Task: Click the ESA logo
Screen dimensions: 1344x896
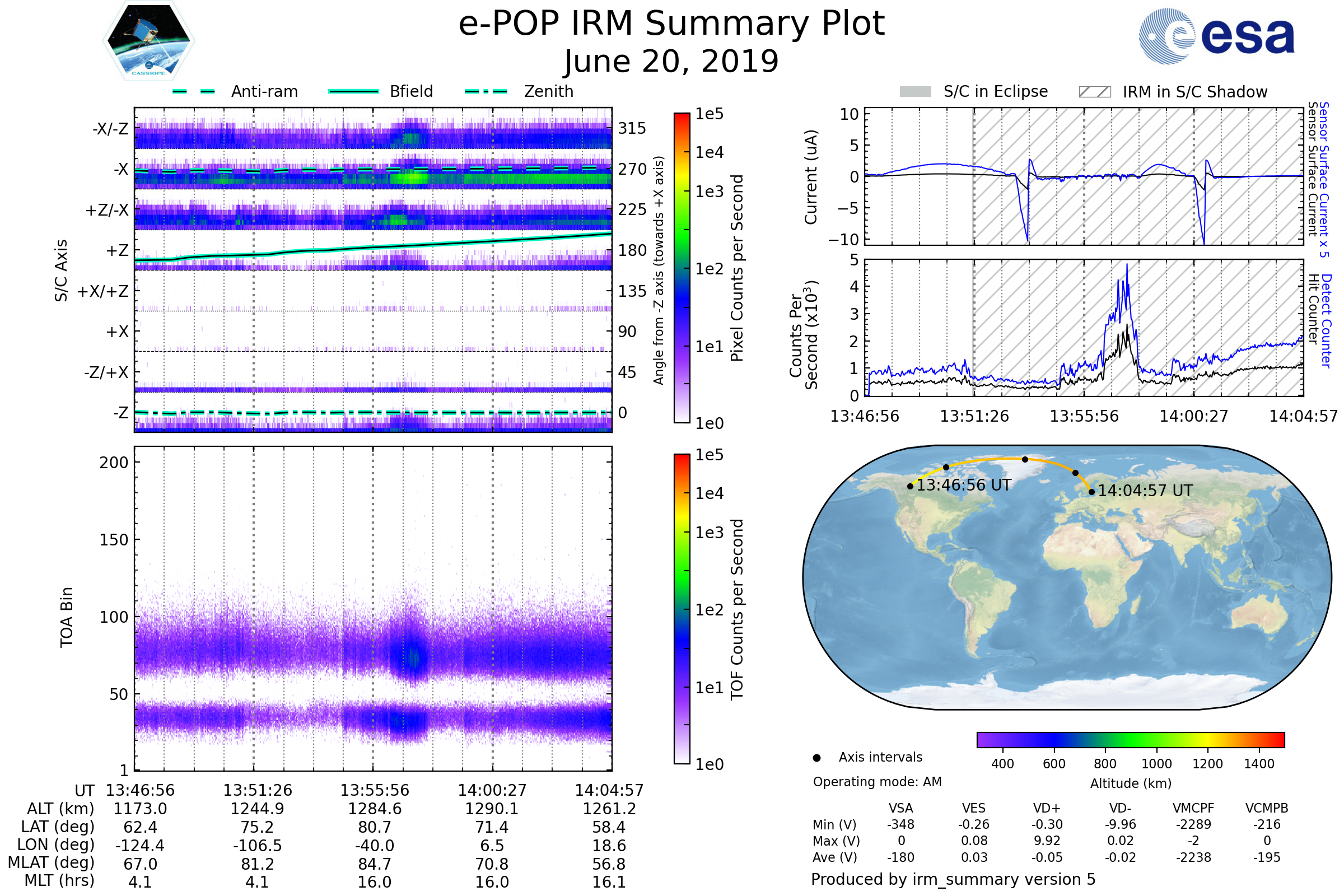Action: pos(1216,36)
